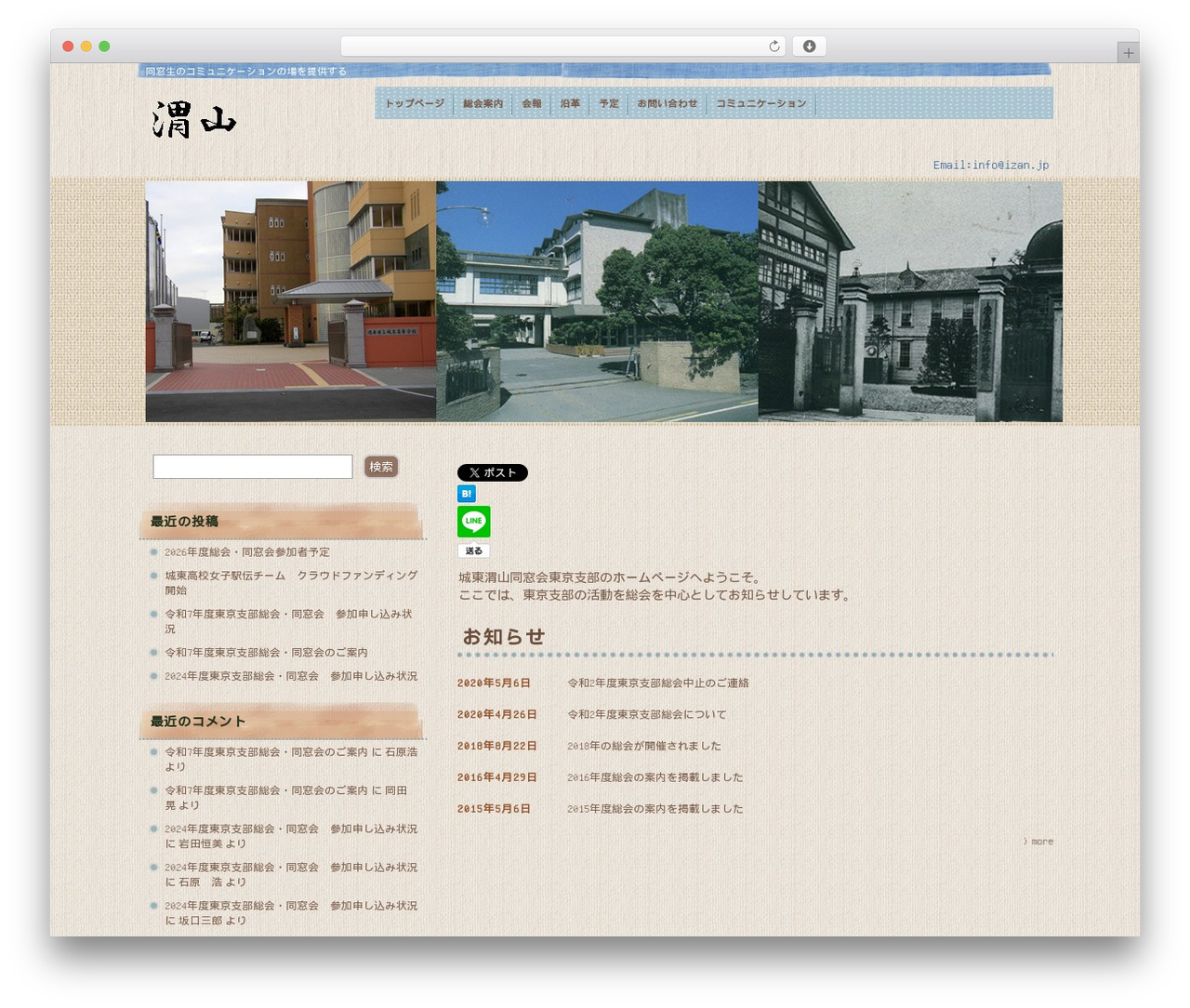Open post 2026年度総会・同窓会参加者予定
The image size is (1190, 1008).
(x=247, y=552)
